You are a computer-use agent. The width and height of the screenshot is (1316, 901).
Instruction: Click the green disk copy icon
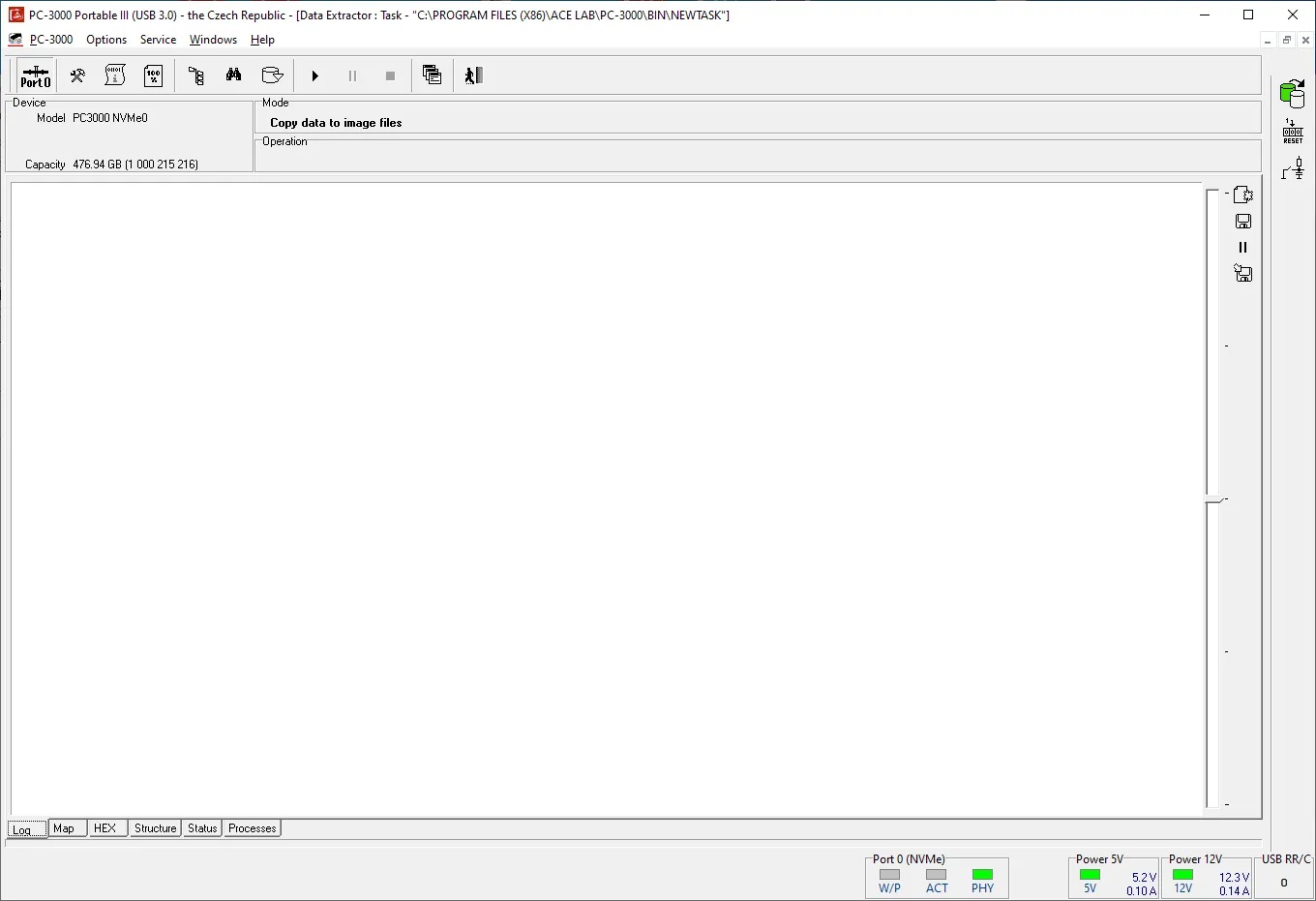pyautogui.click(x=1292, y=94)
